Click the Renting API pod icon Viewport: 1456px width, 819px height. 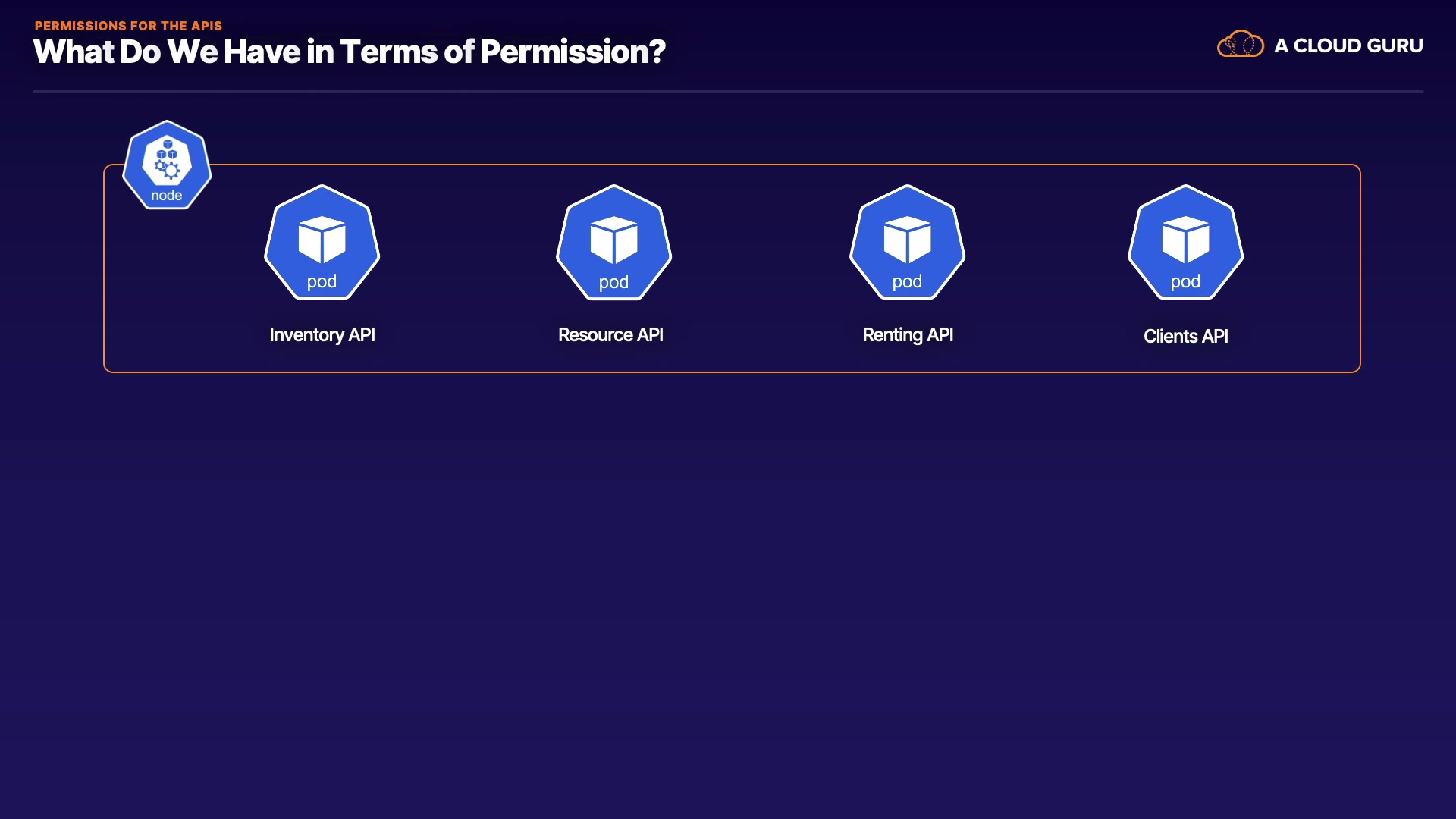coord(907,242)
